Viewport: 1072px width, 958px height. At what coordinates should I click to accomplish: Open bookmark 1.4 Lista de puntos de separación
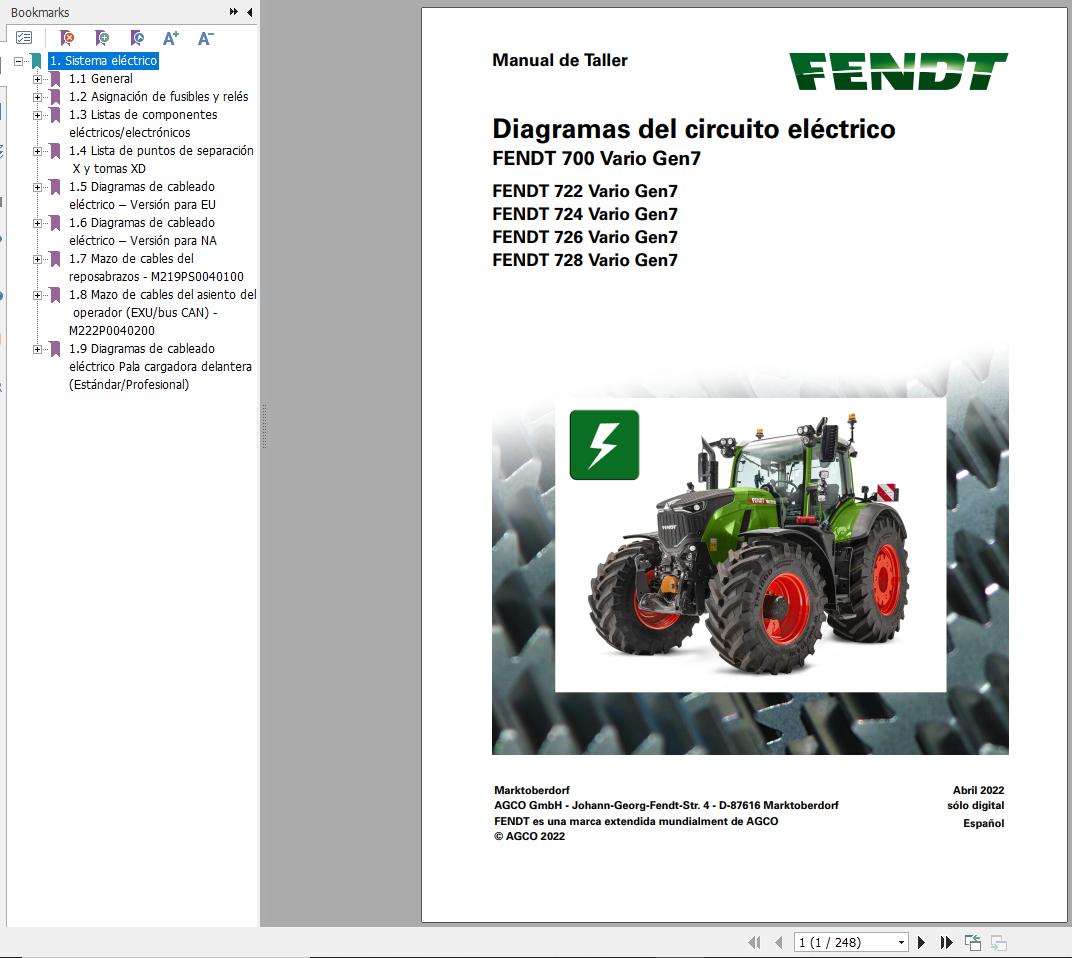click(x=161, y=159)
